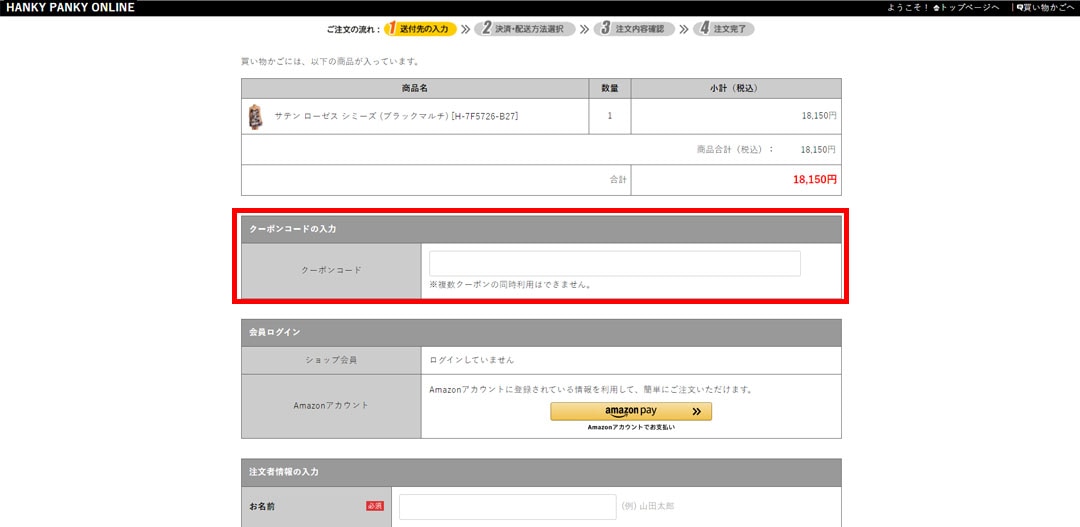1080x527 pixels.
Task: Click the 必須 required badge by name
Action: [375, 506]
